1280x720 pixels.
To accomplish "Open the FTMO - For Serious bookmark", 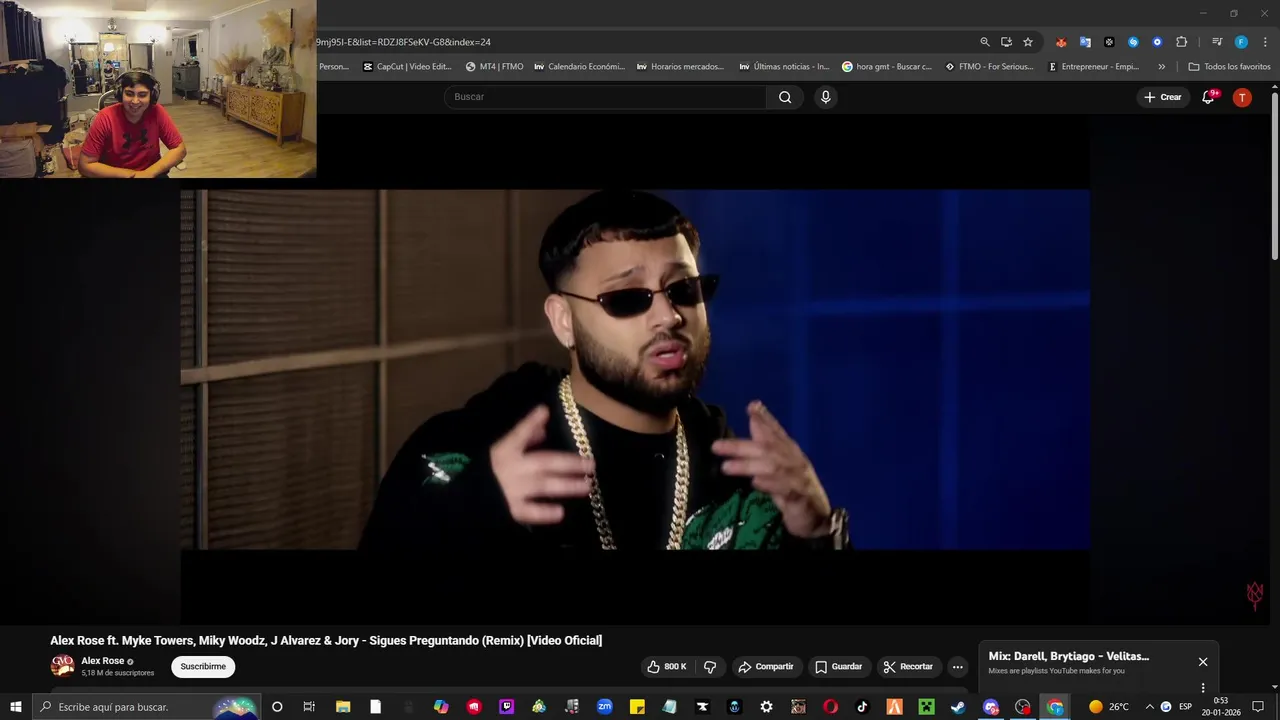I will pos(989,67).
